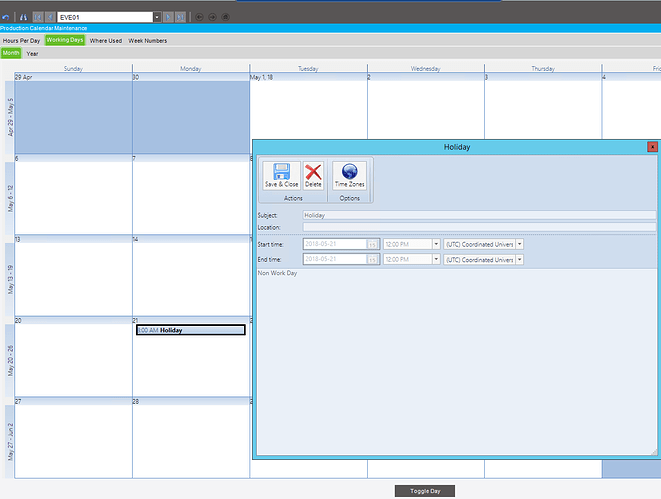Select the Sunday 13 day cell
Viewport: 661px width, 499px height.
click(73, 276)
